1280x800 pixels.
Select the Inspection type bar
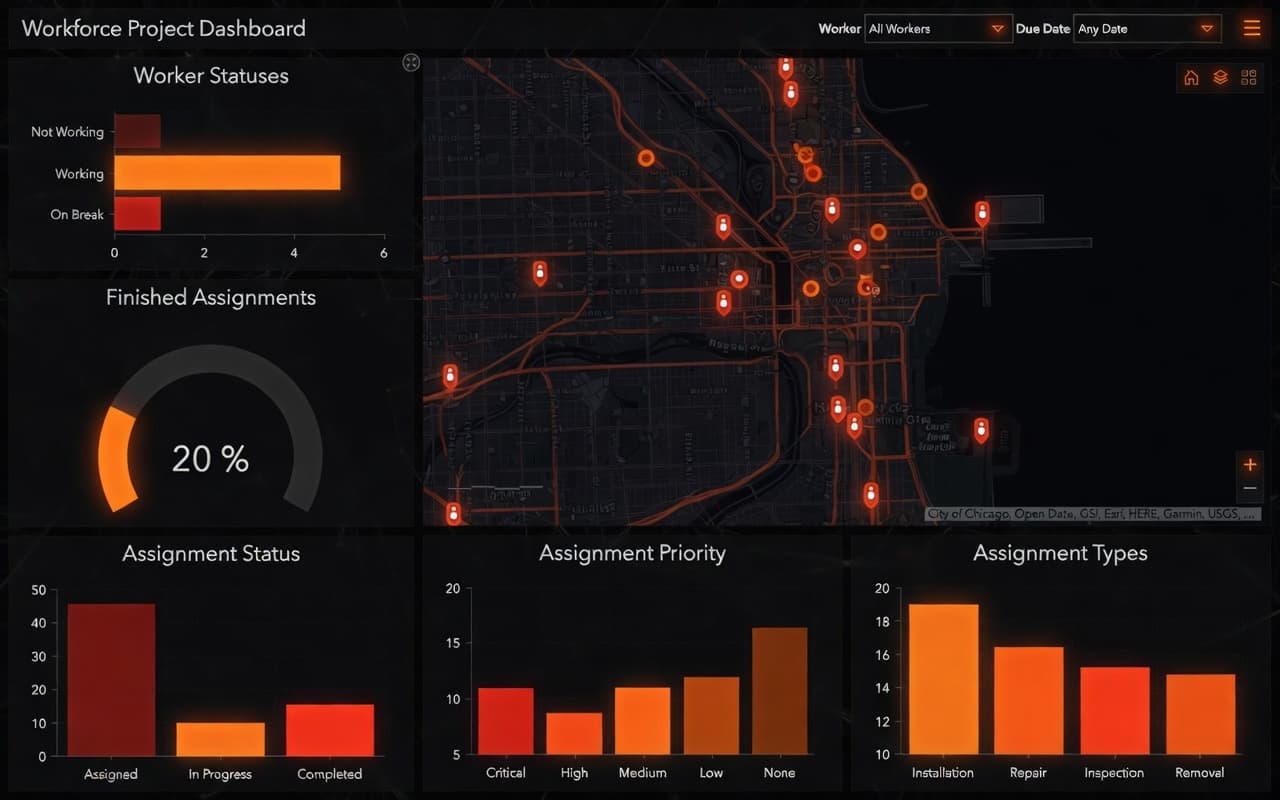(x=1115, y=711)
